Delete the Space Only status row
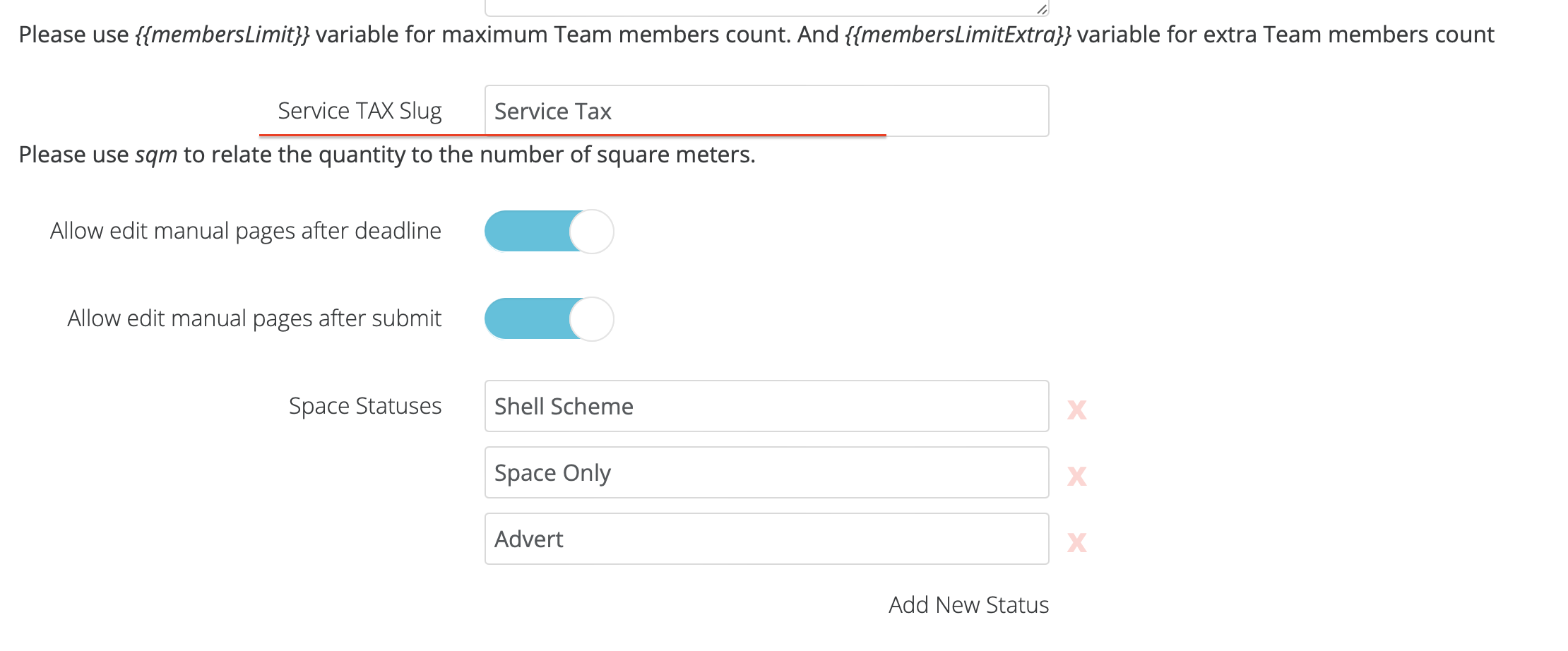The width and height of the screenshot is (1568, 651). click(x=1076, y=475)
